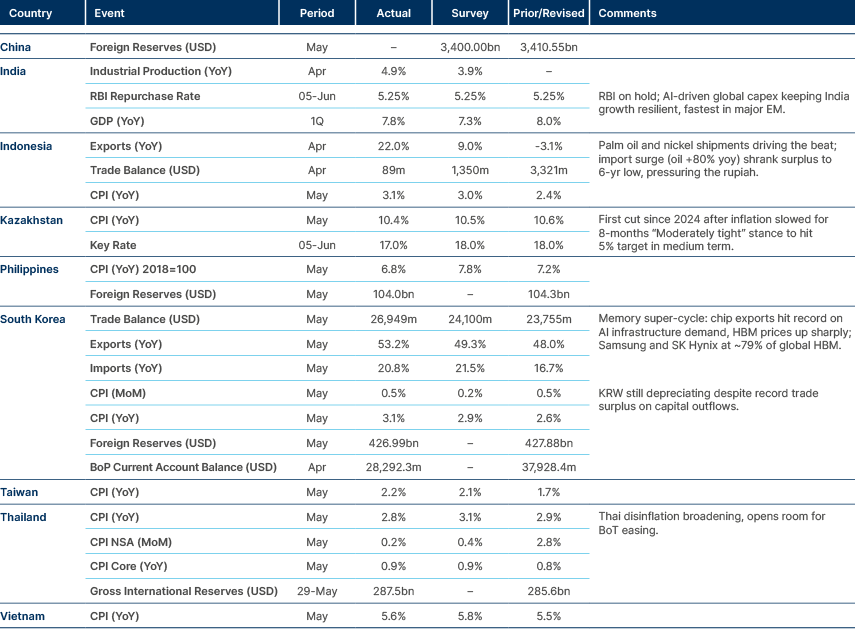
Task: Click the Thai disinflation comment
Action: tap(712, 523)
